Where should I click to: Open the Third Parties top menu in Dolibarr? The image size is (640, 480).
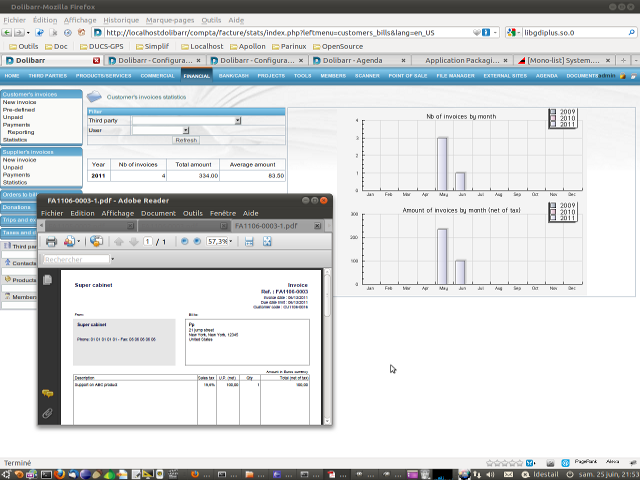(x=47, y=76)
